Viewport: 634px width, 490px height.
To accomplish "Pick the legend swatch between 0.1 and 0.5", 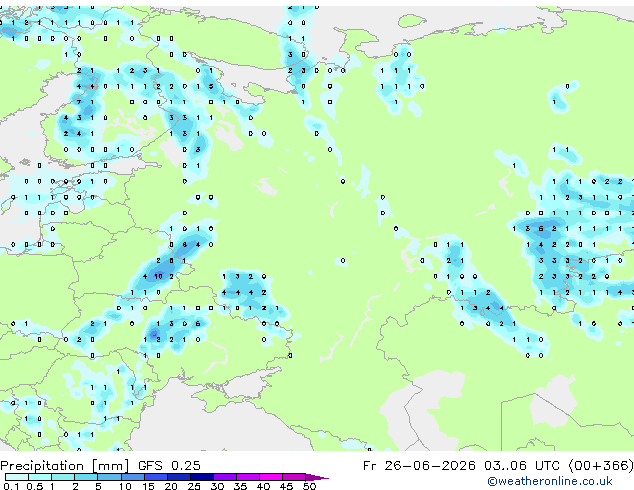I will click(x=17, y=477).
